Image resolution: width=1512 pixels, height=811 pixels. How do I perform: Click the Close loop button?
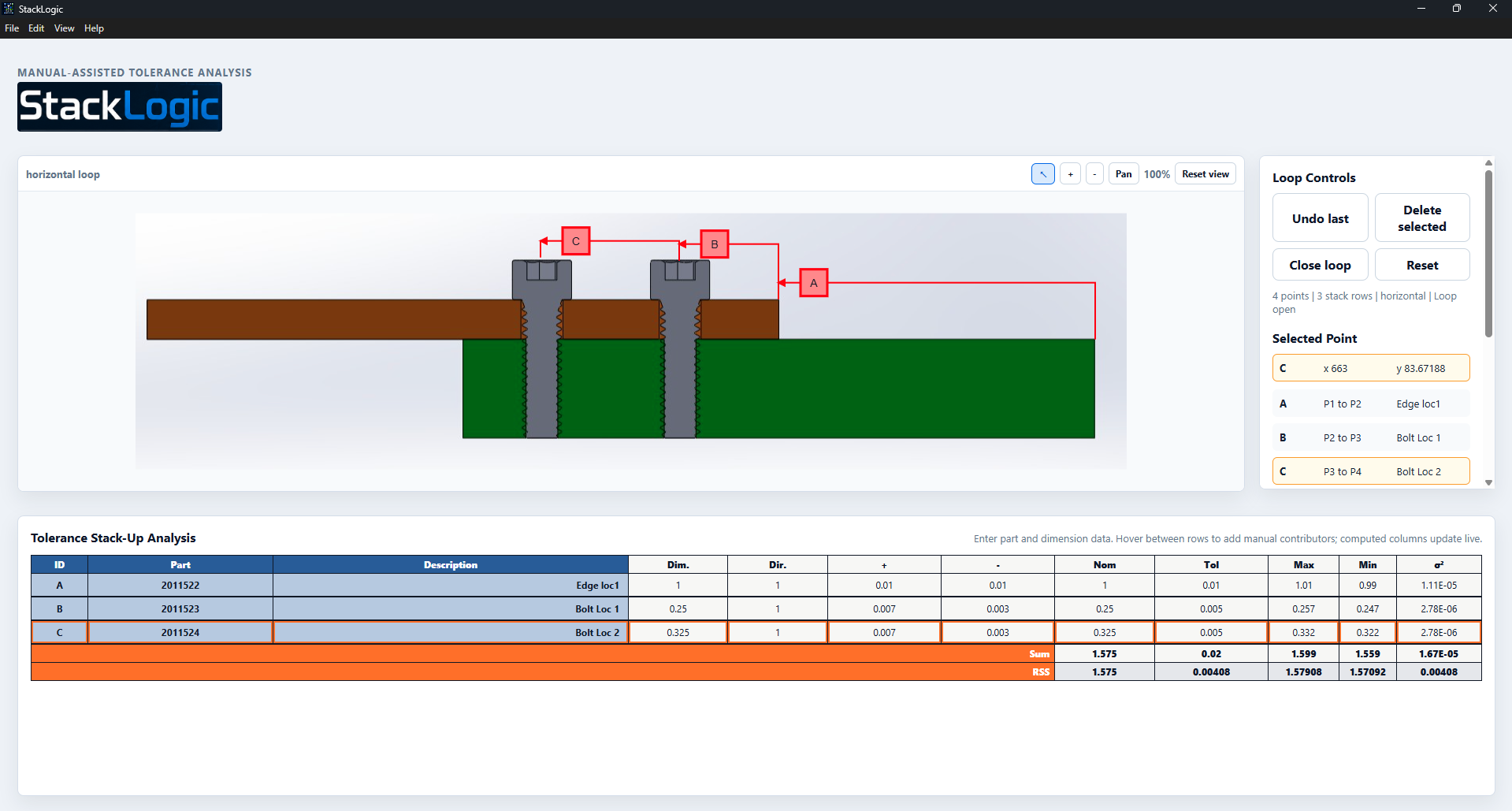(1320, 265)
